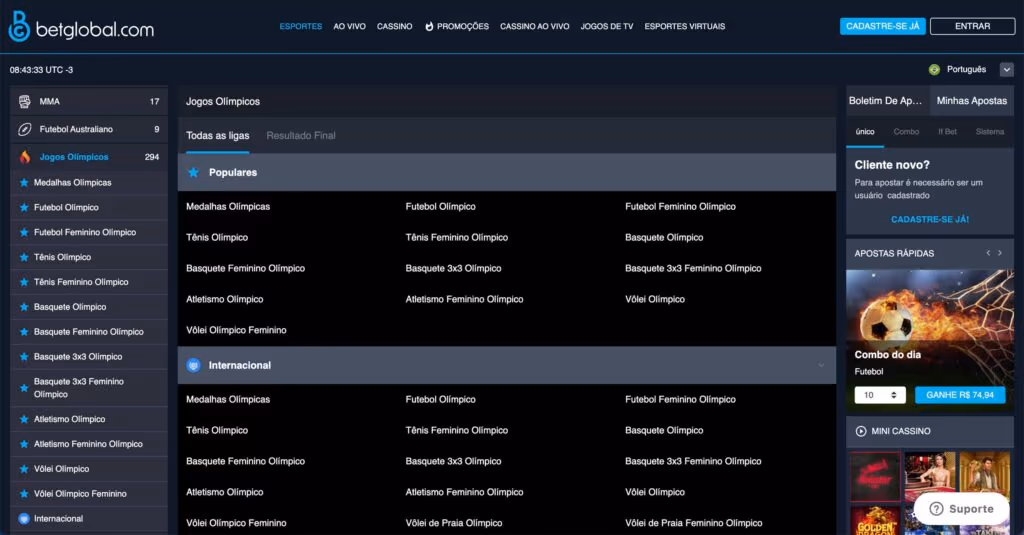Open the Português language dropdown
This screenshot has height=535, width=1024.
[1006, 69]
